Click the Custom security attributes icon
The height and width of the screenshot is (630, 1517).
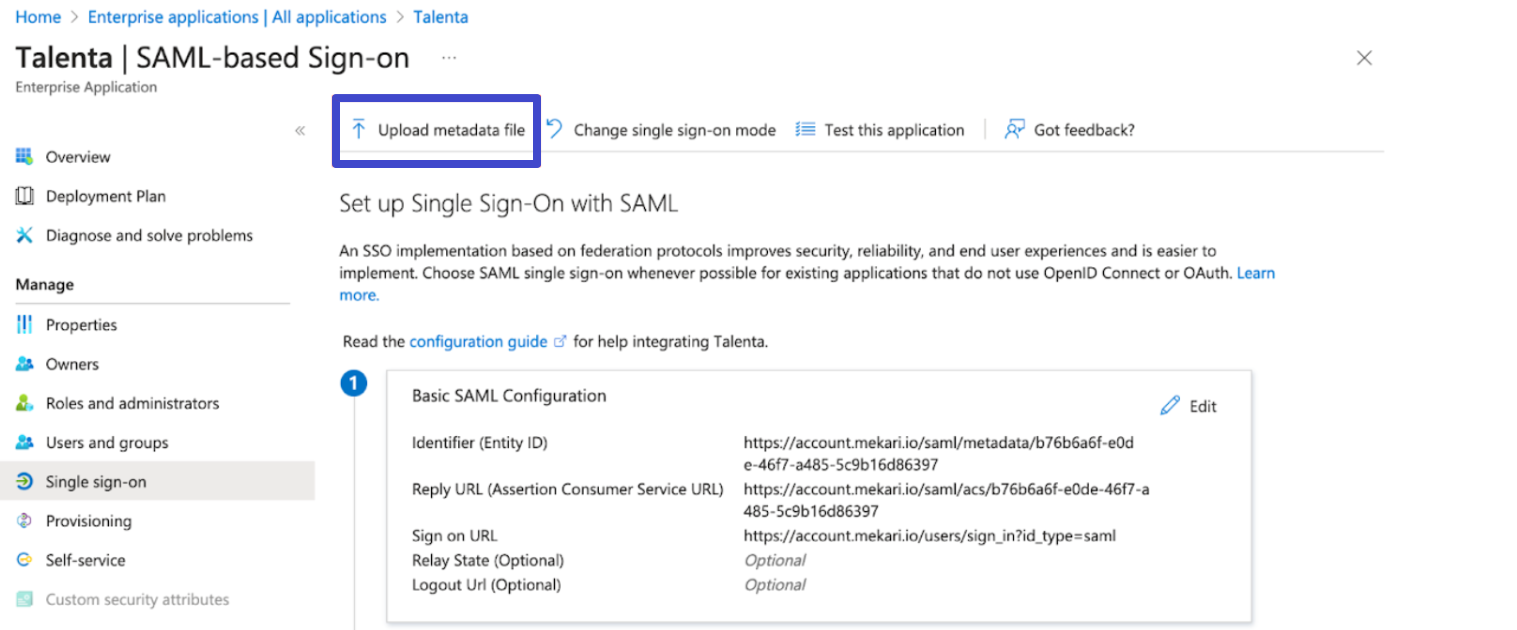click(25, 599)
